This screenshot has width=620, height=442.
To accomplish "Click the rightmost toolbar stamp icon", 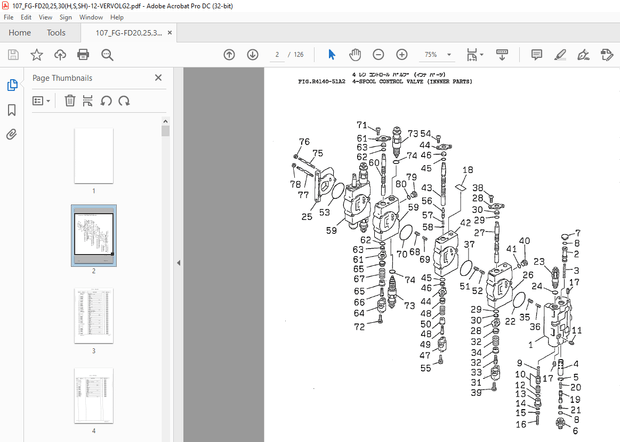I will coord(607,55).
